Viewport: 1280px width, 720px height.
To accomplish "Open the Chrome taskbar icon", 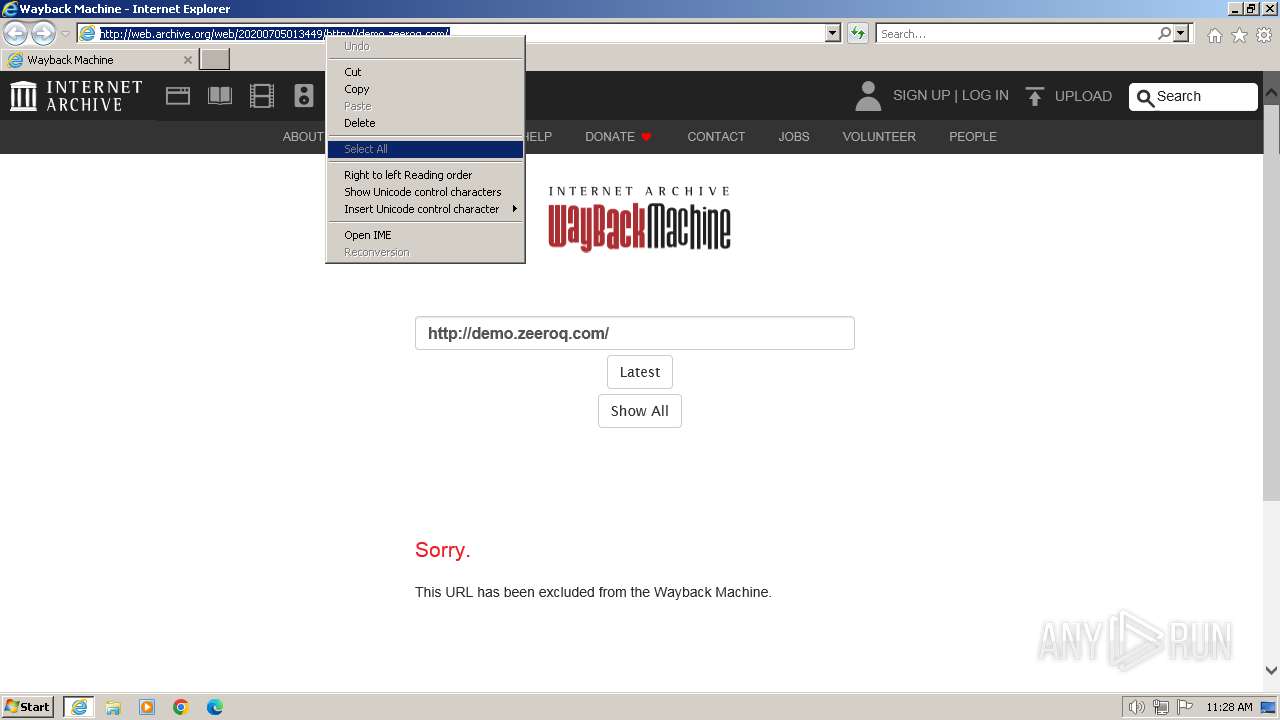I will point(181,707).
